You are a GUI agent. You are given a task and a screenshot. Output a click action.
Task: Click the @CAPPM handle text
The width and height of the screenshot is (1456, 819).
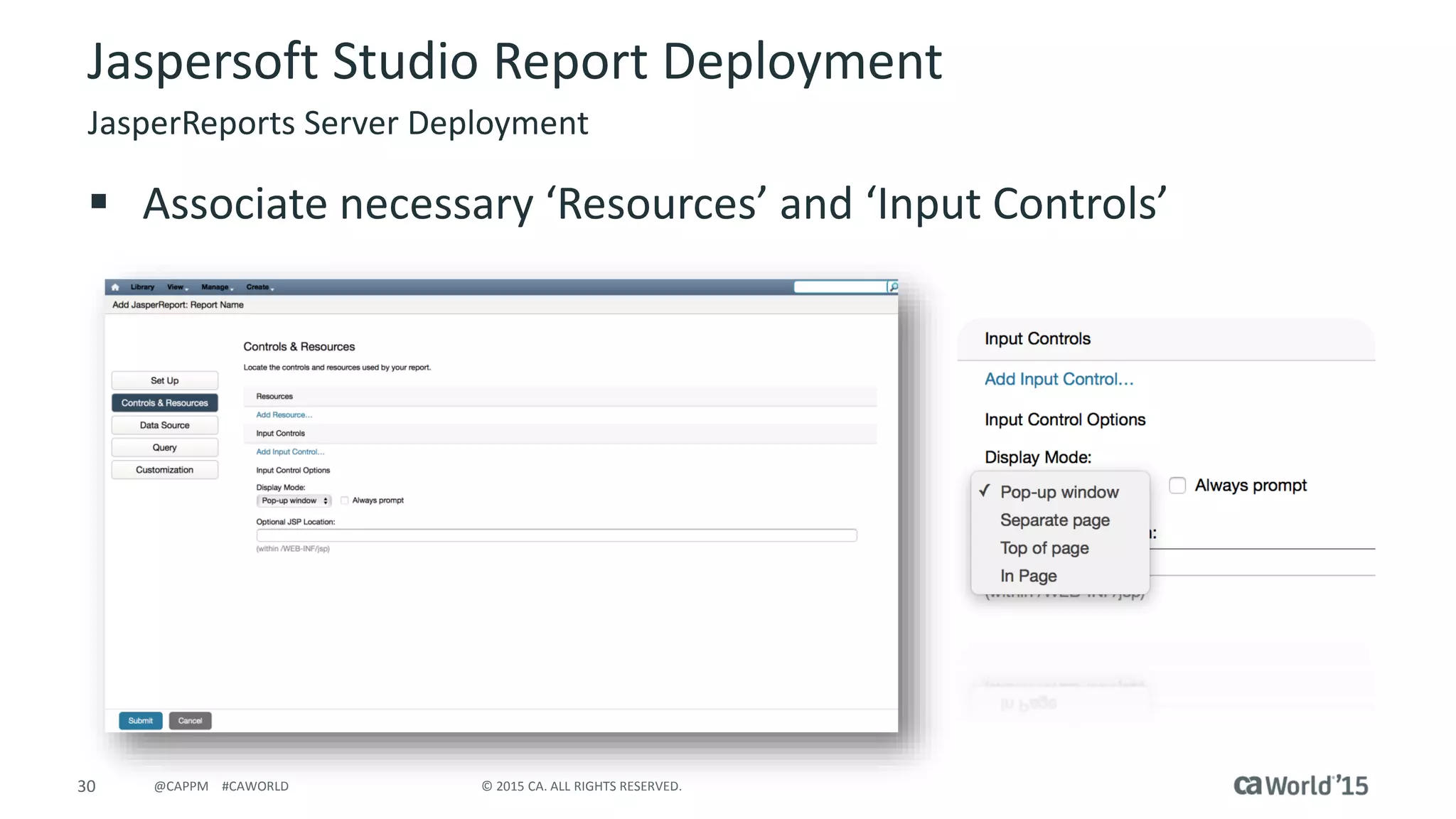pos(181,786)
